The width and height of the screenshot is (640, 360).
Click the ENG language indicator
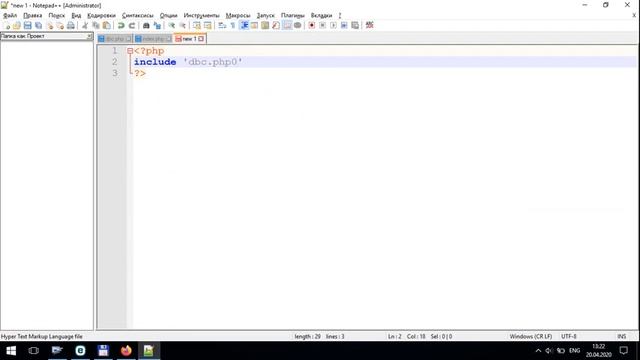(x=575, y=351)
